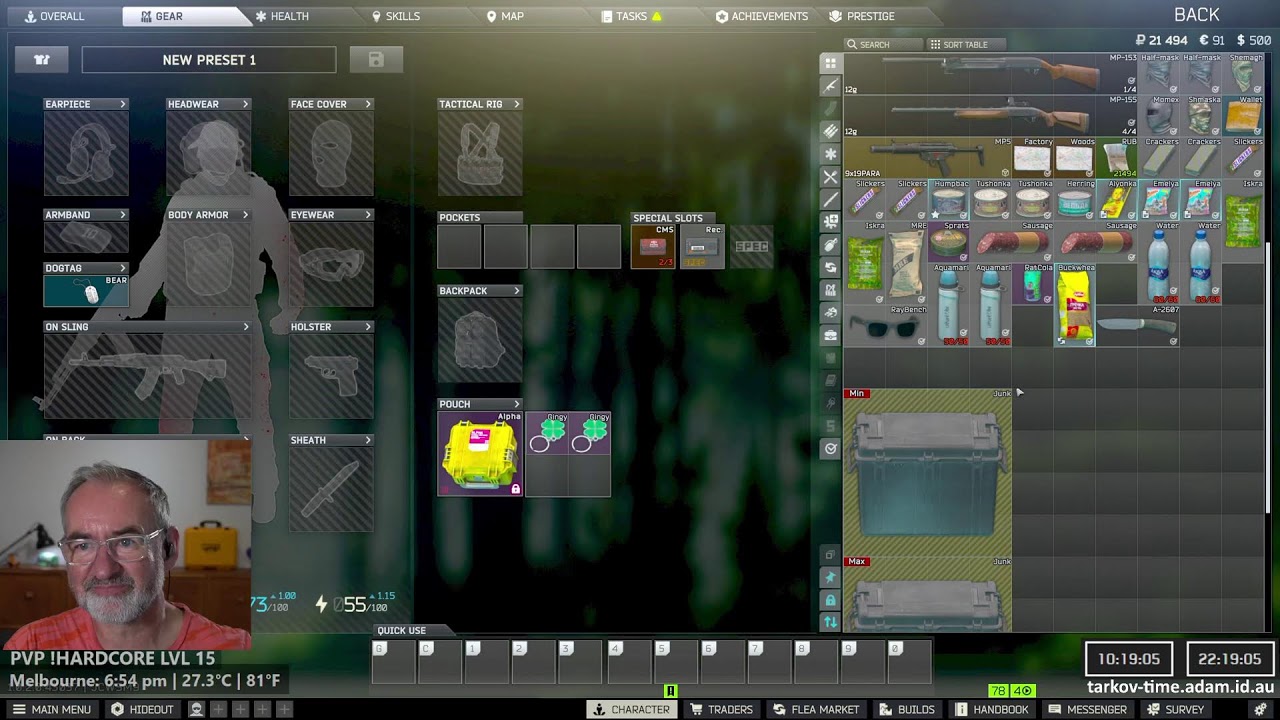Screen dimensions: 1280x720
Task: Select the CMS kit in special slots
Action: click(653, 246)
